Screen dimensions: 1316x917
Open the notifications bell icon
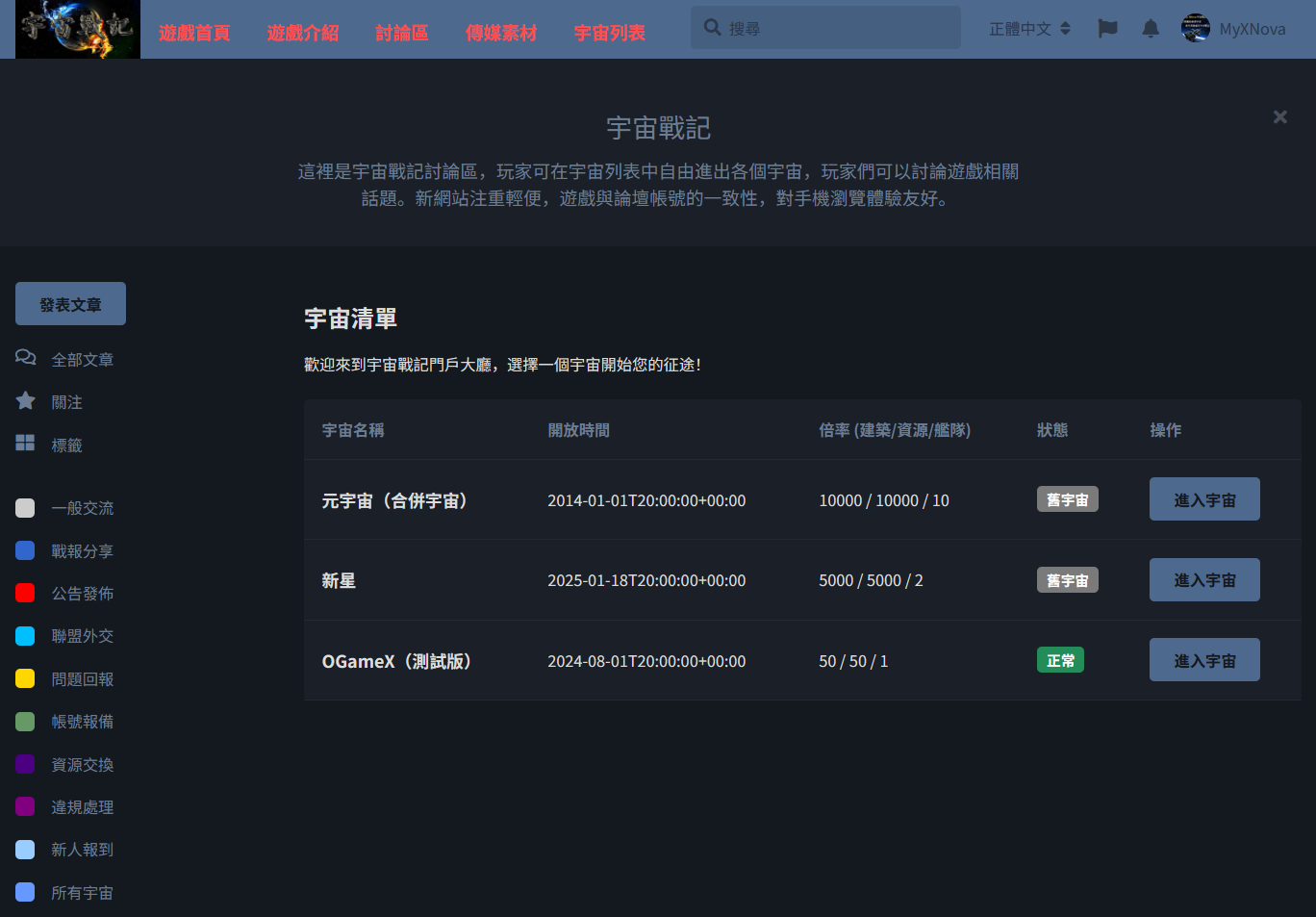[1151, 29]
